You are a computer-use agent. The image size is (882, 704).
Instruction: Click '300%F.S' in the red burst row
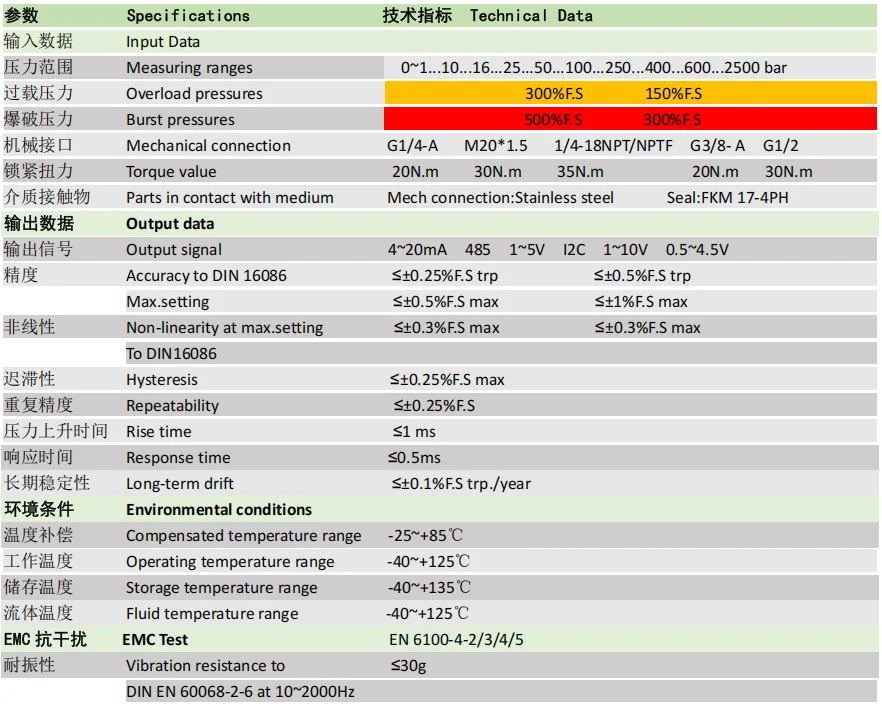(x=673, y=120)
